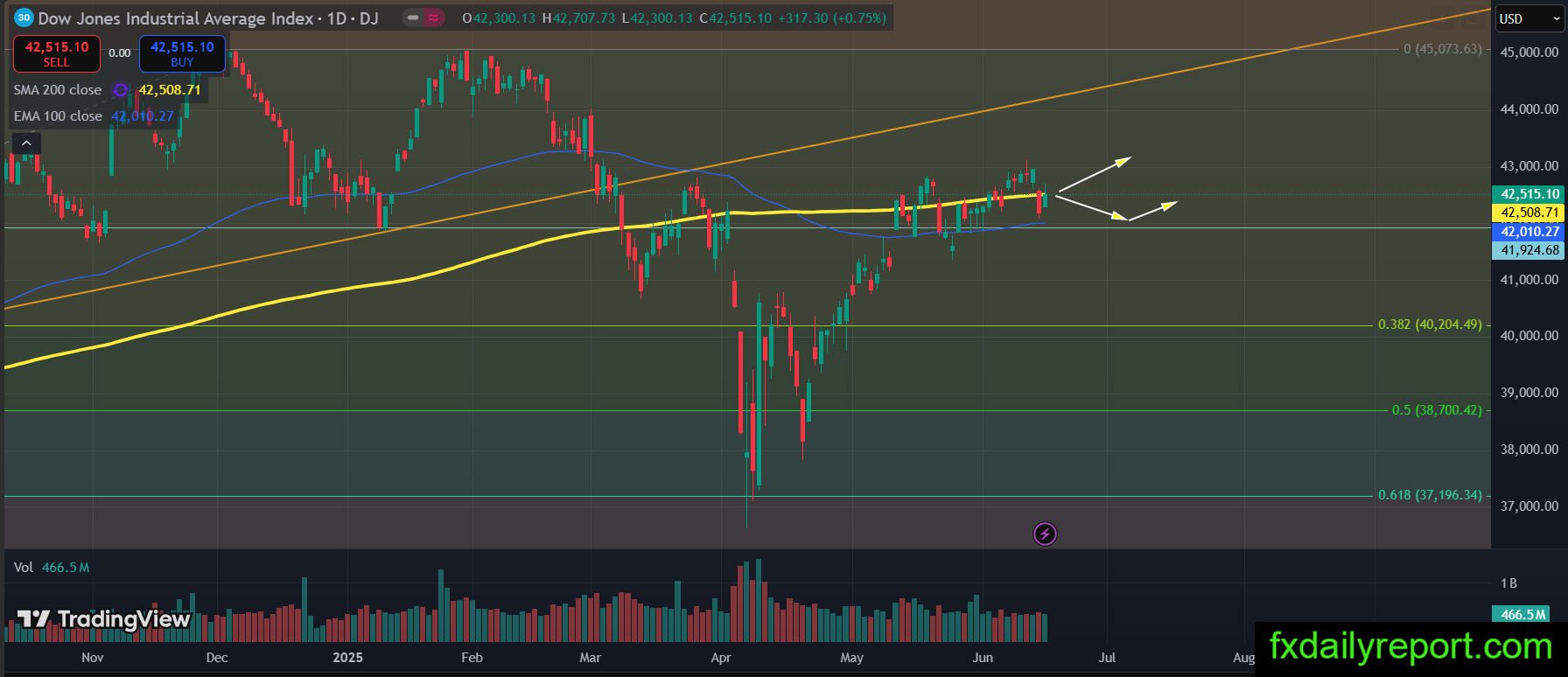This screenshot has height=677, width=1568.
Task: Click the Jul label on time axis
Action: point(1107,658)
